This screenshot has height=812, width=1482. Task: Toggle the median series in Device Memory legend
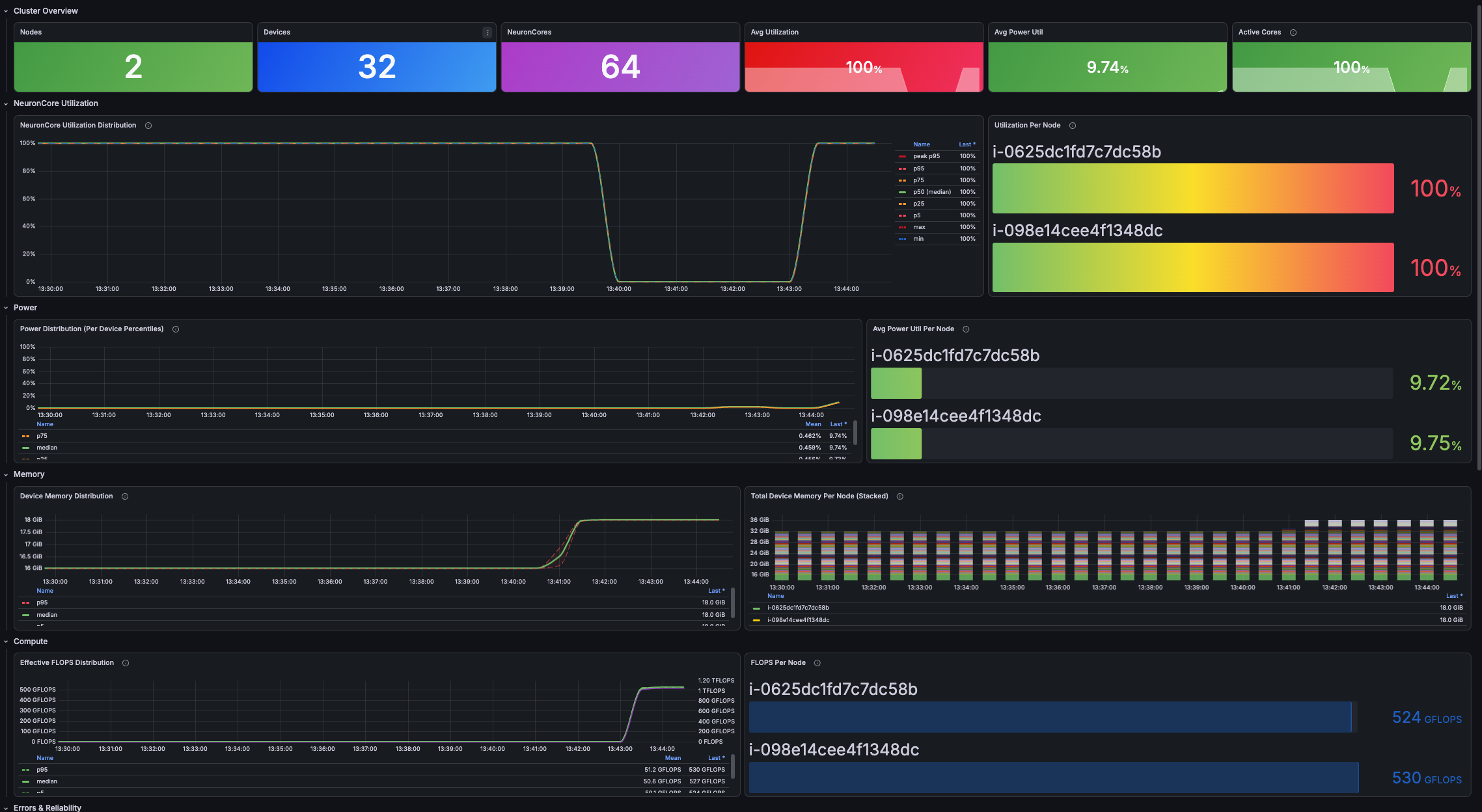(47, 615)
